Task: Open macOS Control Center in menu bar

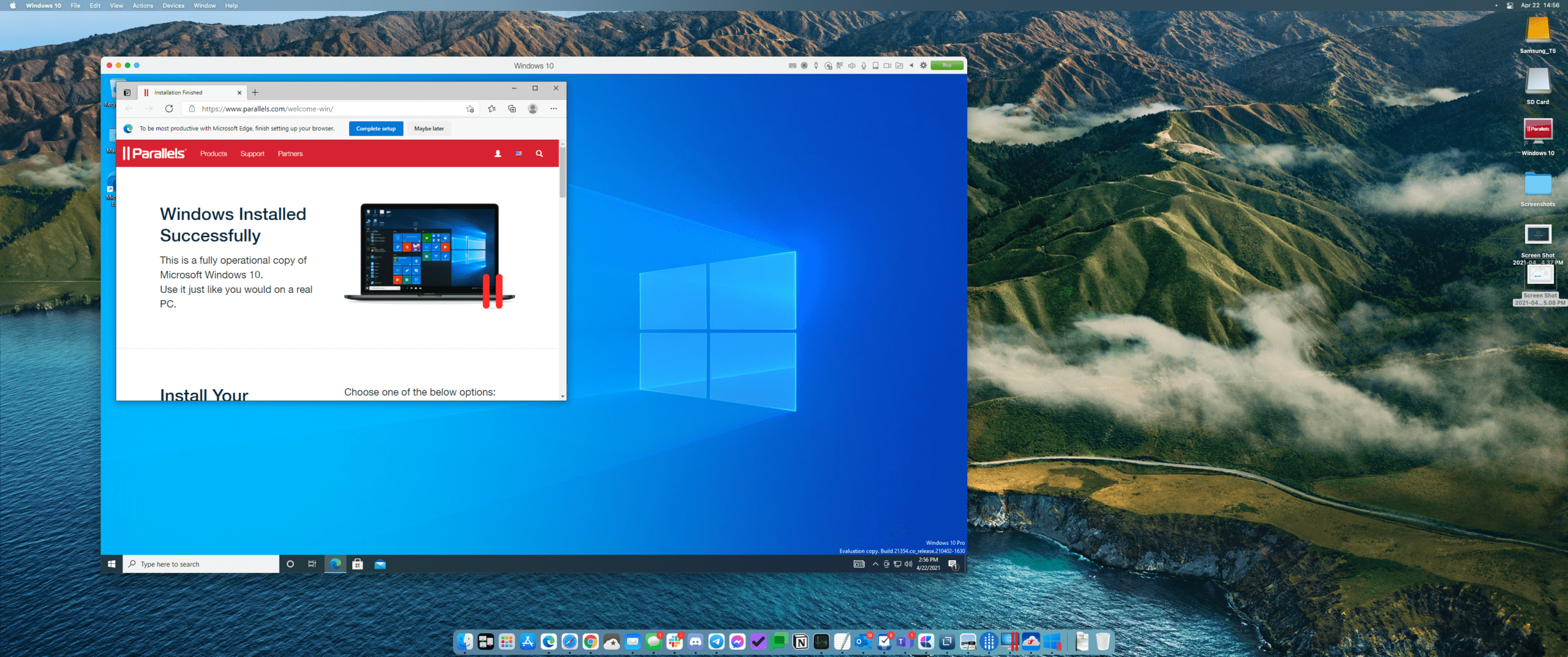Action: pyautogui.click(x=1510, y=6)
